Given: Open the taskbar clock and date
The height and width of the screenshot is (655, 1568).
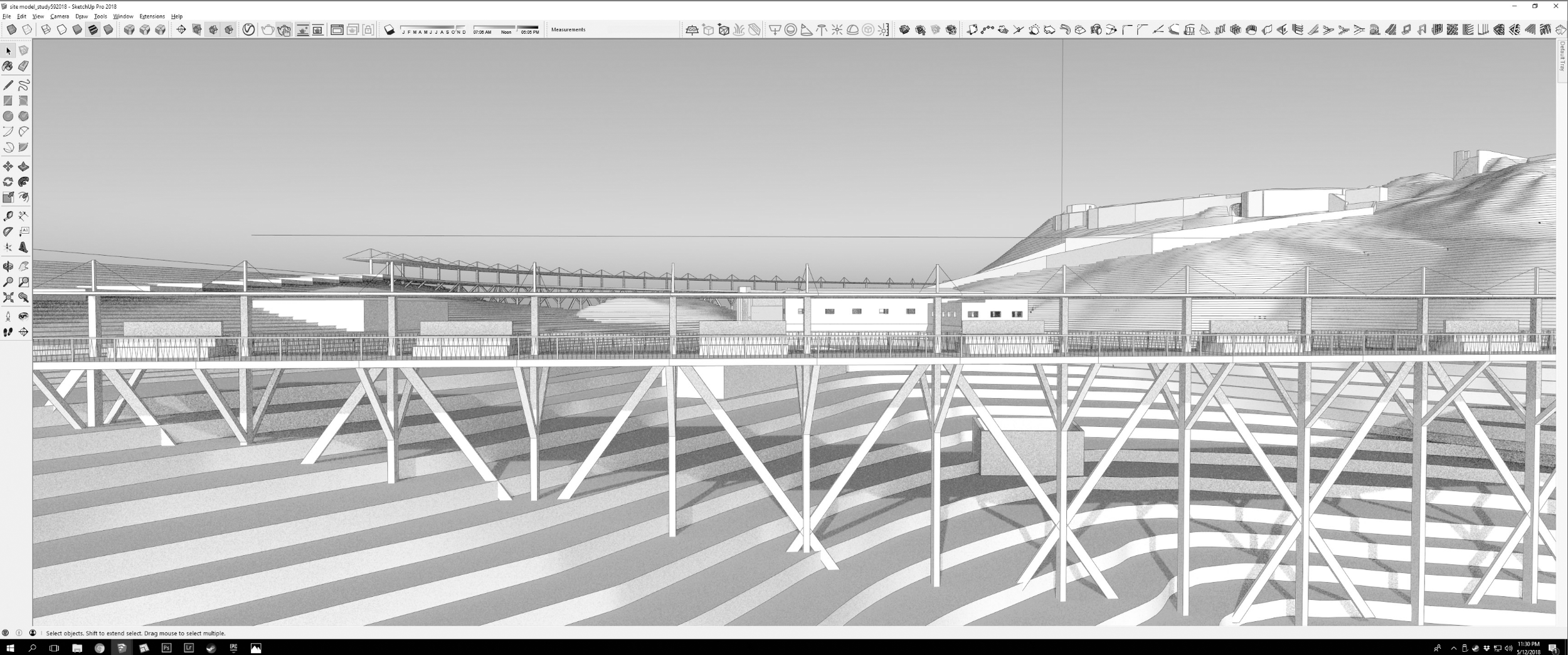Looking at the screenshot, I should tap(1528, 648).
